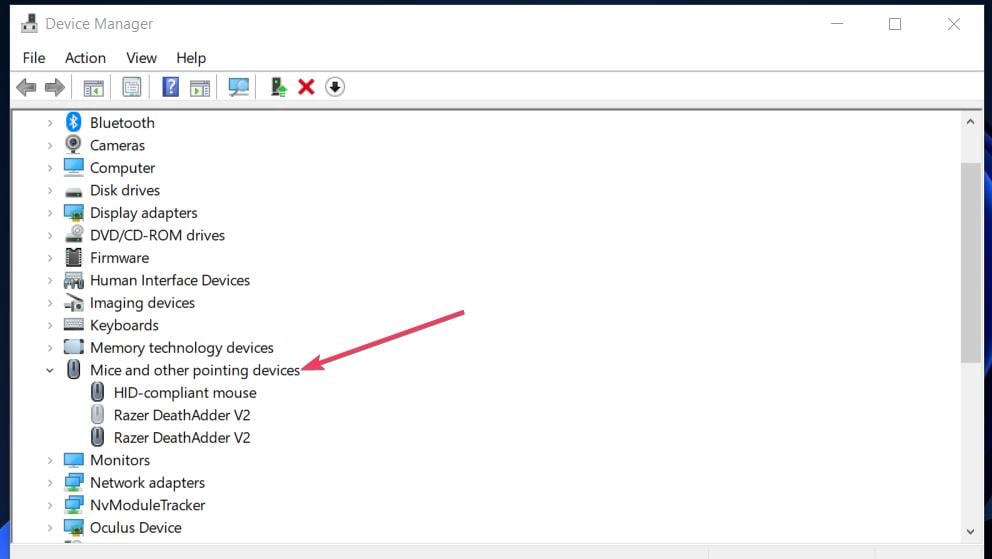The image size is (992, 559).
Task: Click the Imaging devices icon
Action: [73, 303]
